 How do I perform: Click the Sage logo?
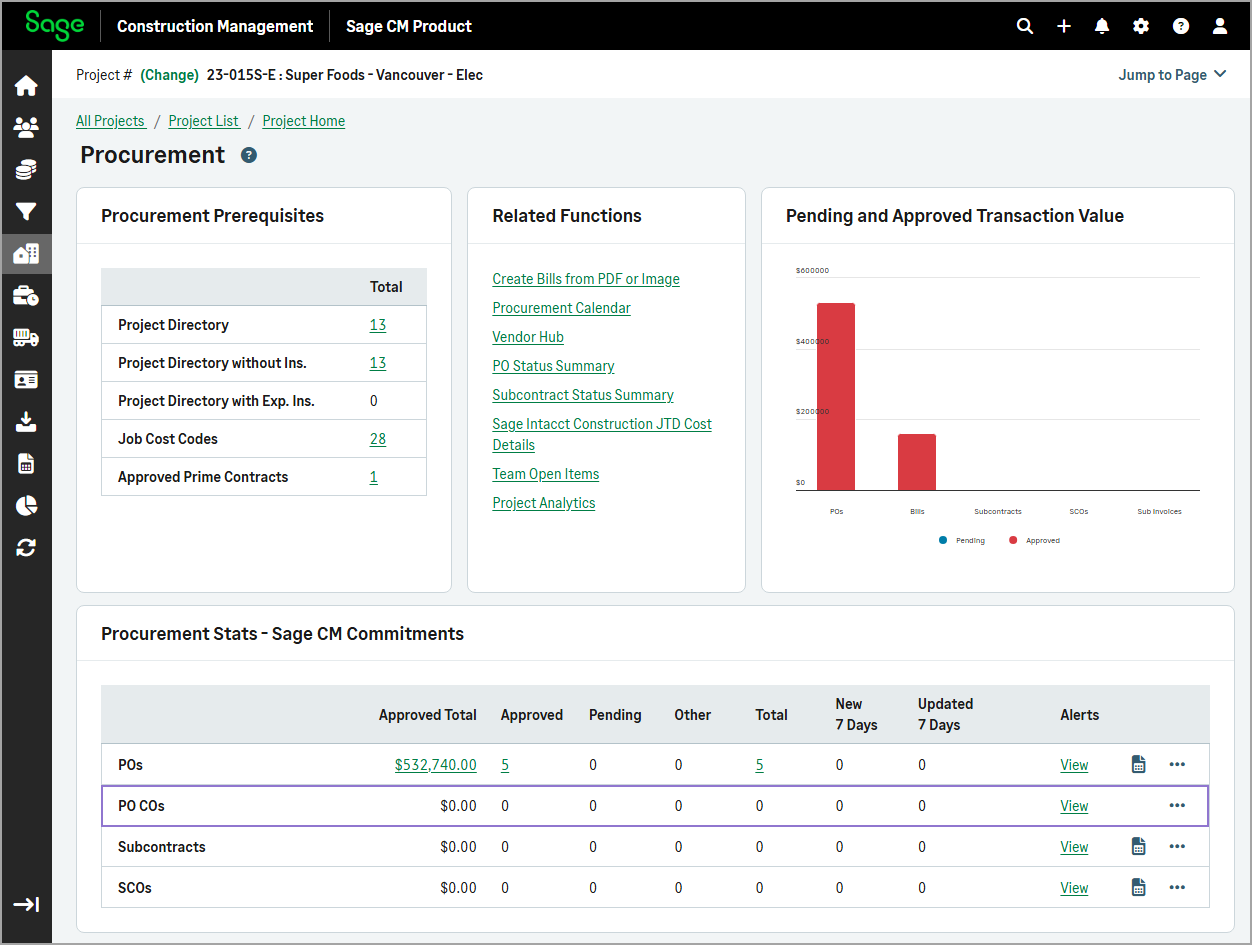click(x=55, y=25)
